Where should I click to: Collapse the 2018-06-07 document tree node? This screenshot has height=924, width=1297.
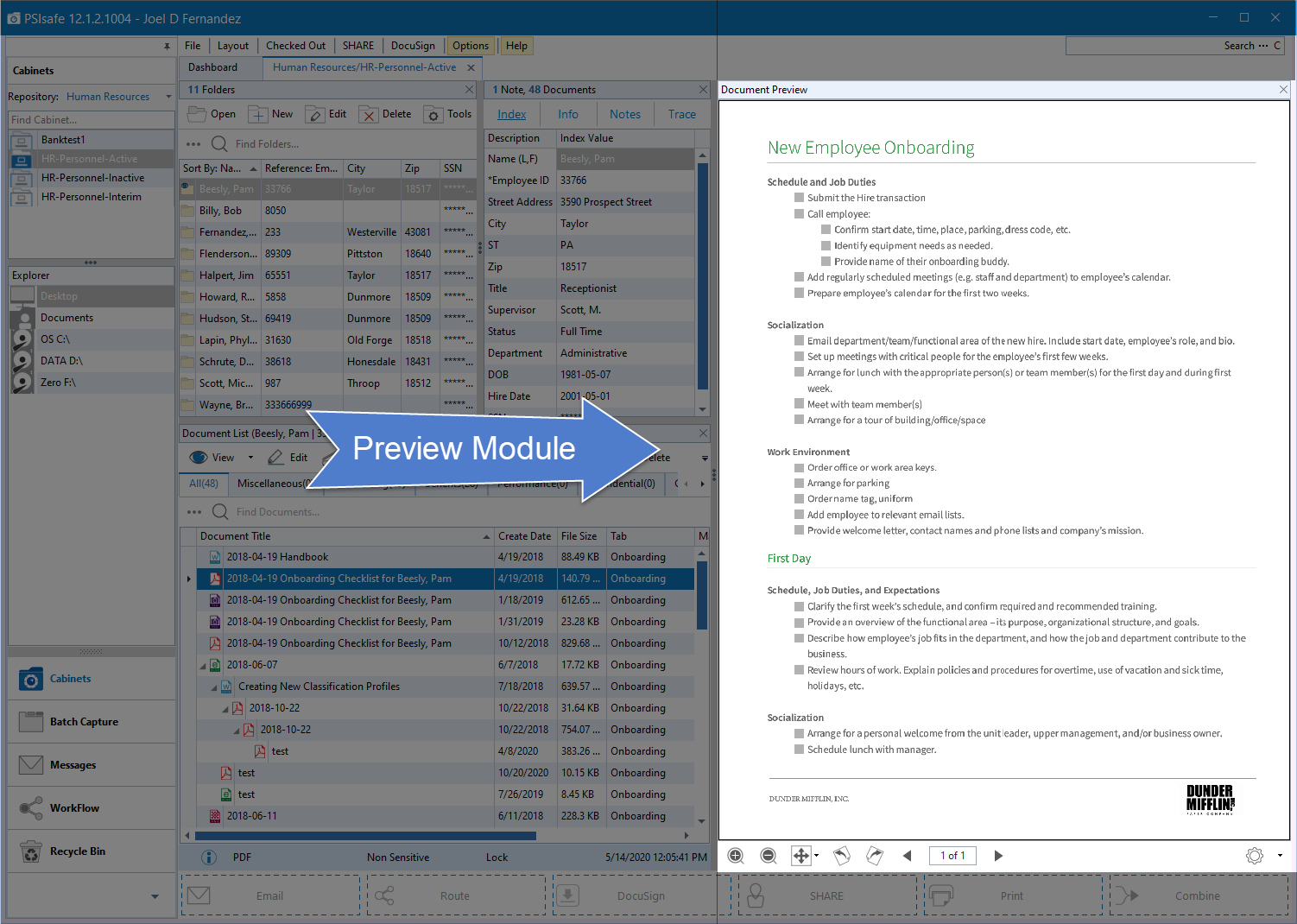(x=204, y=666)
